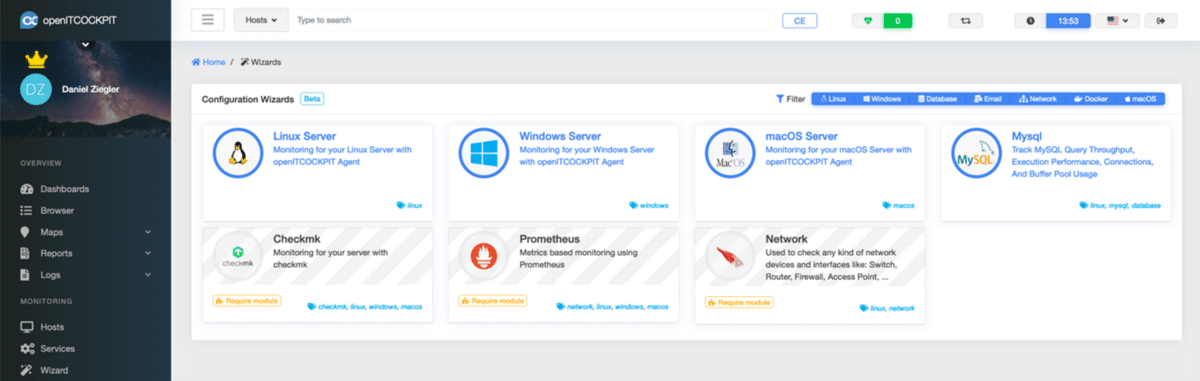Toggle the Linux filter button
The image size is (1200, 381).
click(833, 99)
